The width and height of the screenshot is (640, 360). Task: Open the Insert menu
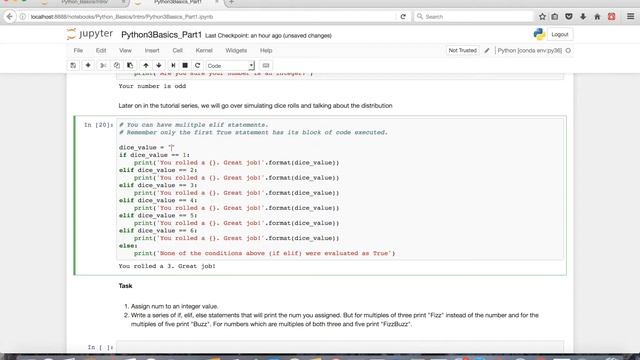pos(152,50)
